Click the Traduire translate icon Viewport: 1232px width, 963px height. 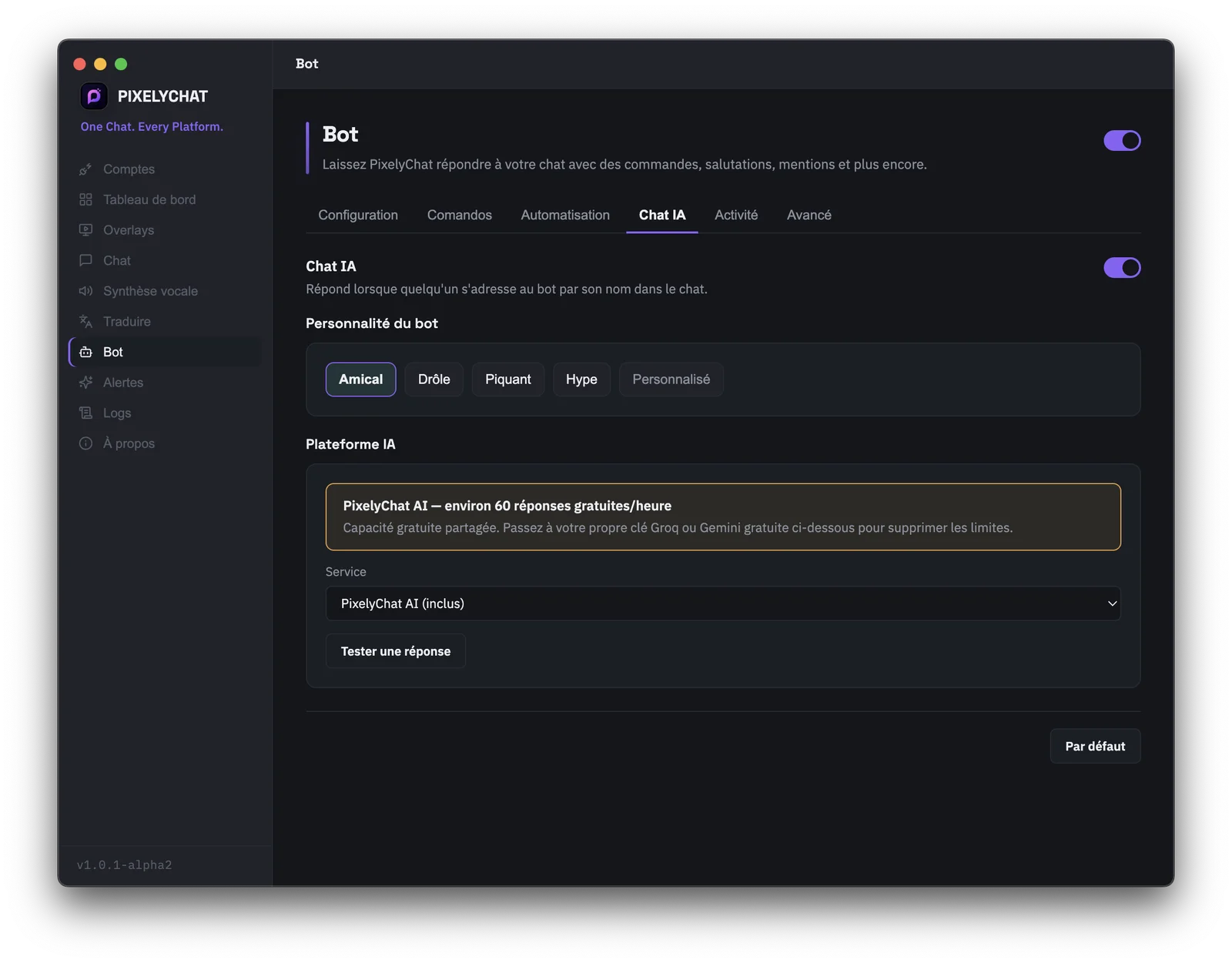click(85, 322)
